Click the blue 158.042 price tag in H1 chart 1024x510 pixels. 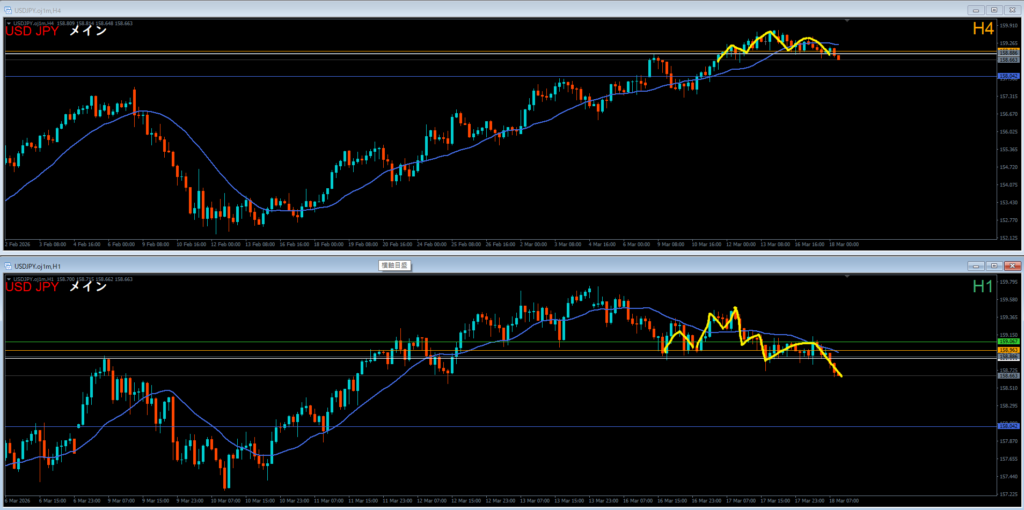1007,427
